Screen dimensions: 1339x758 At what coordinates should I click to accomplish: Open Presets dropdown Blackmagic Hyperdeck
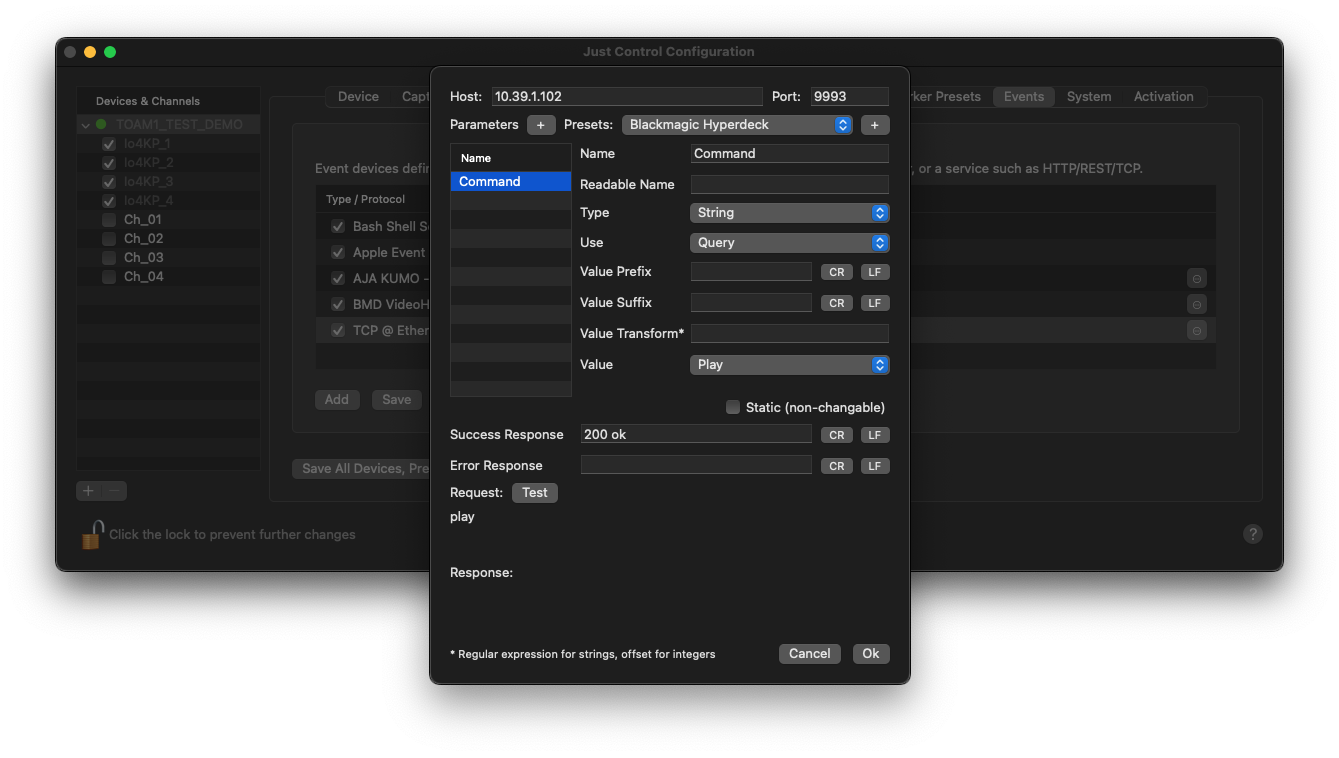[737, 125]
